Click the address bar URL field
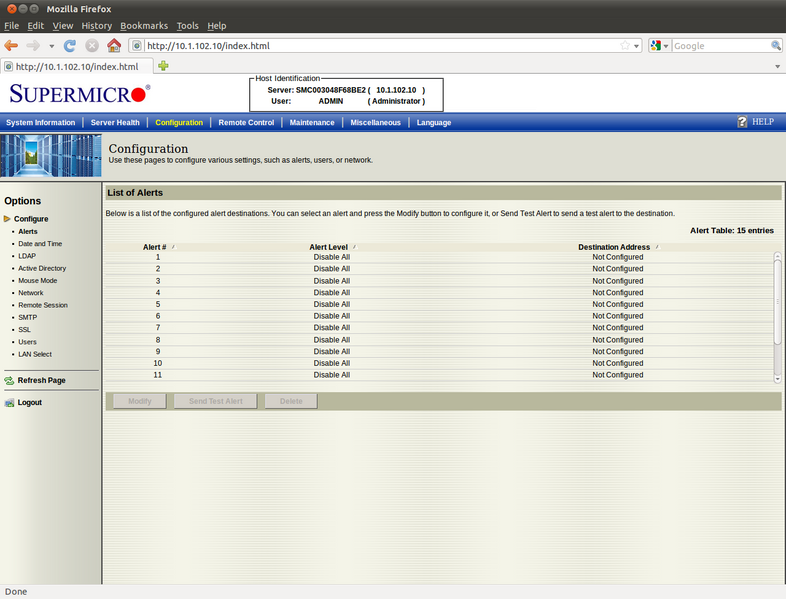Viewport: 786px width, 599px height. tap(381, 46)
